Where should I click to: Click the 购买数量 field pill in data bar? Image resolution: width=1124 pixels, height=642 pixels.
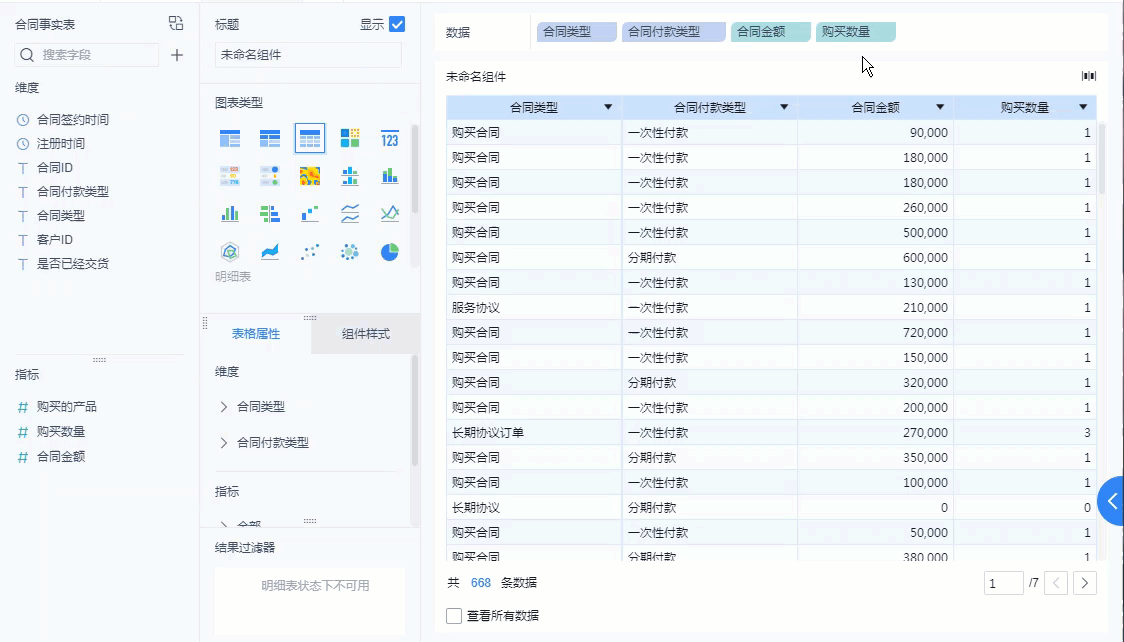855,32
